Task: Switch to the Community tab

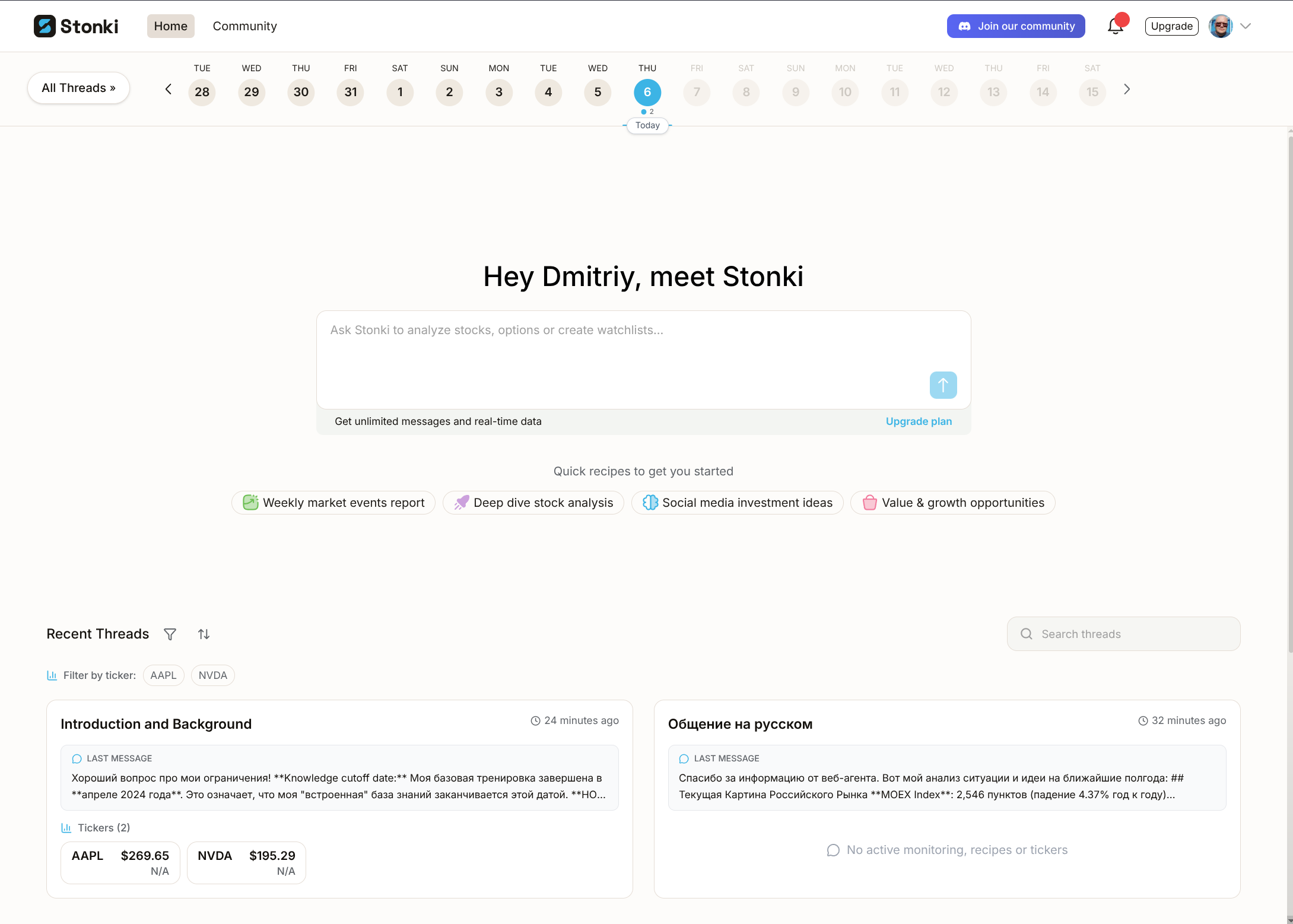Action: [x=244, y=26]
